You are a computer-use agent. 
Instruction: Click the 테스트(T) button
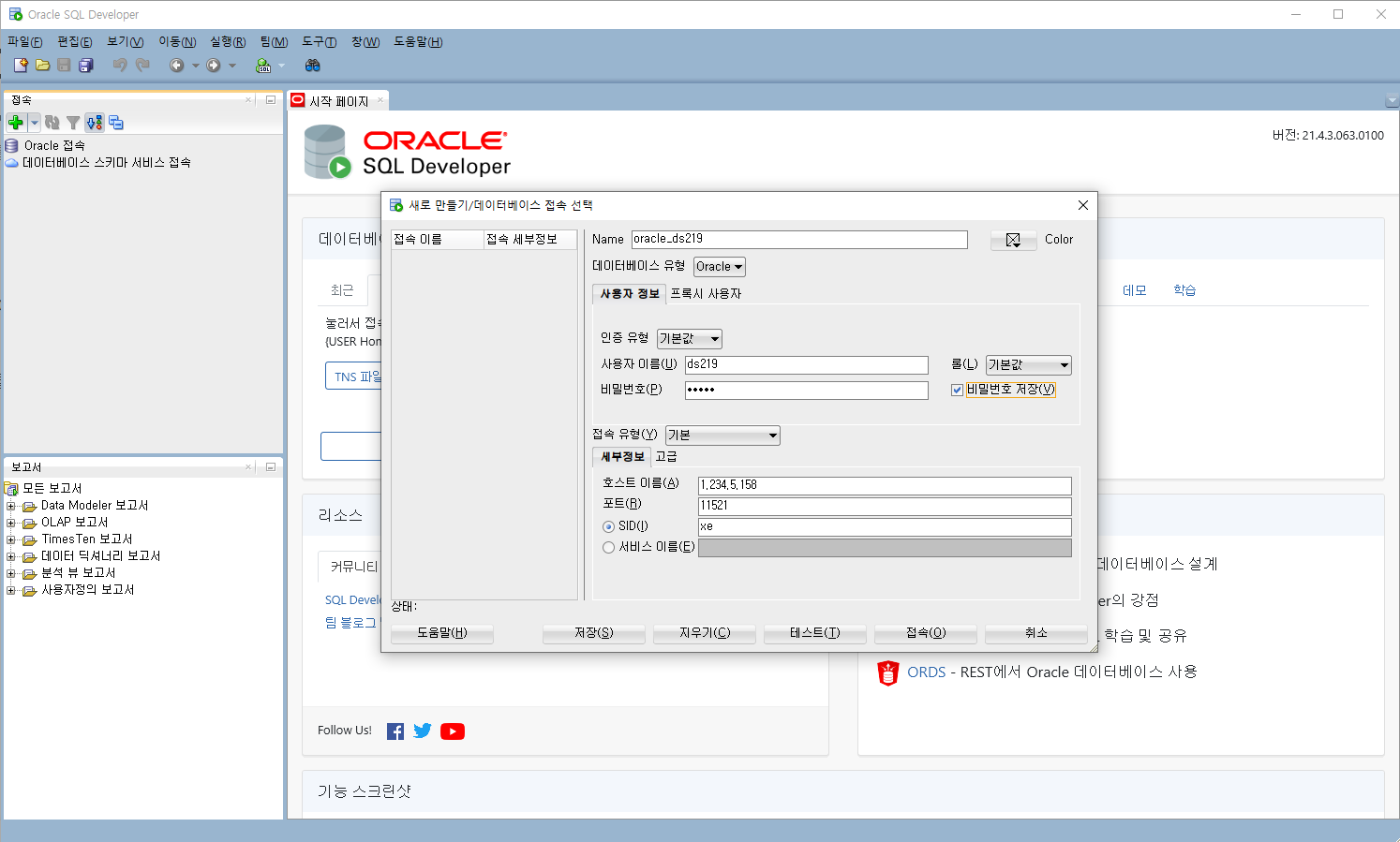pyautogui.click(x=815, y=633)
